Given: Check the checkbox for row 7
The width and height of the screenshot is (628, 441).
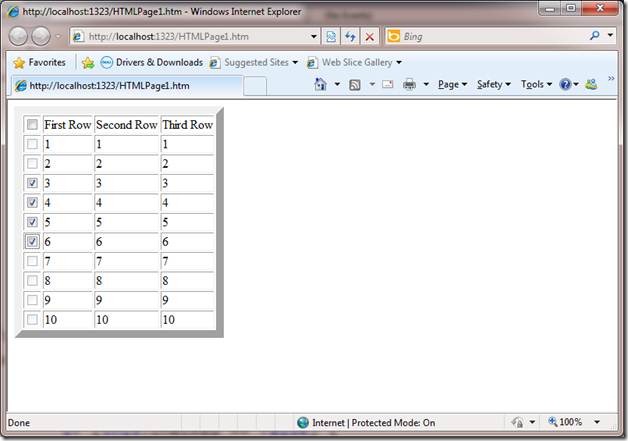Looking at the screenshot, I should [x=32, y=261].
